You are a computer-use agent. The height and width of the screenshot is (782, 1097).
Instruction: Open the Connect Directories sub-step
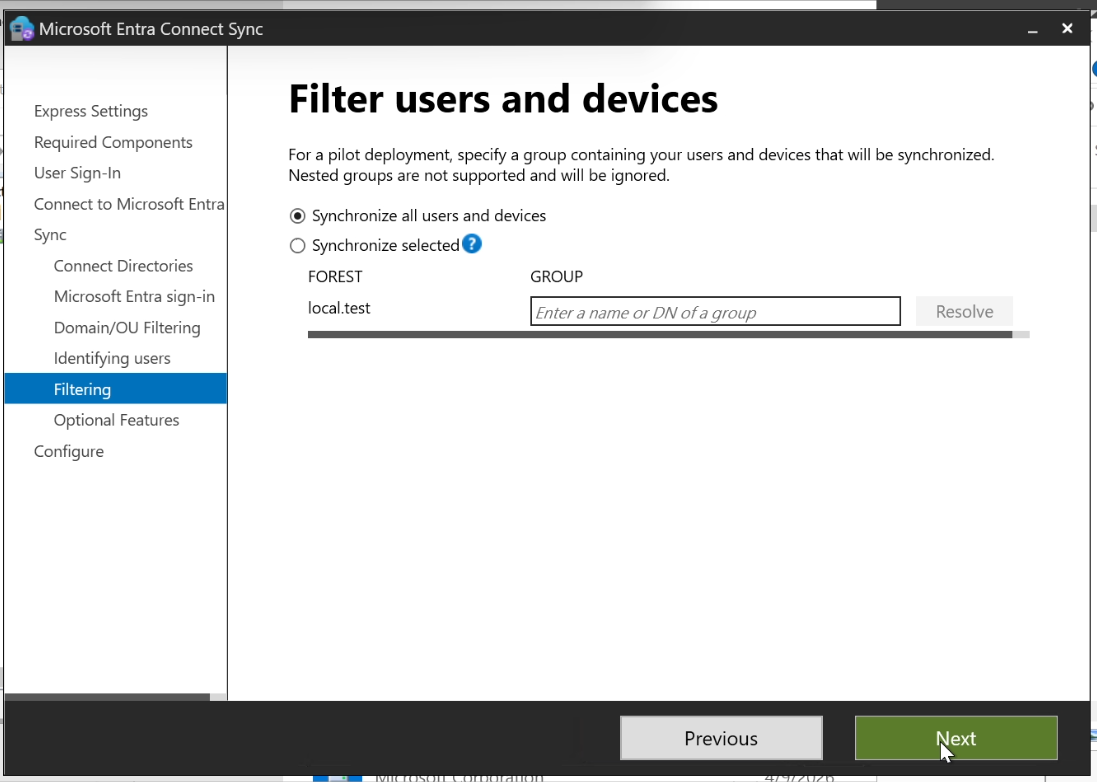[123, 266]
